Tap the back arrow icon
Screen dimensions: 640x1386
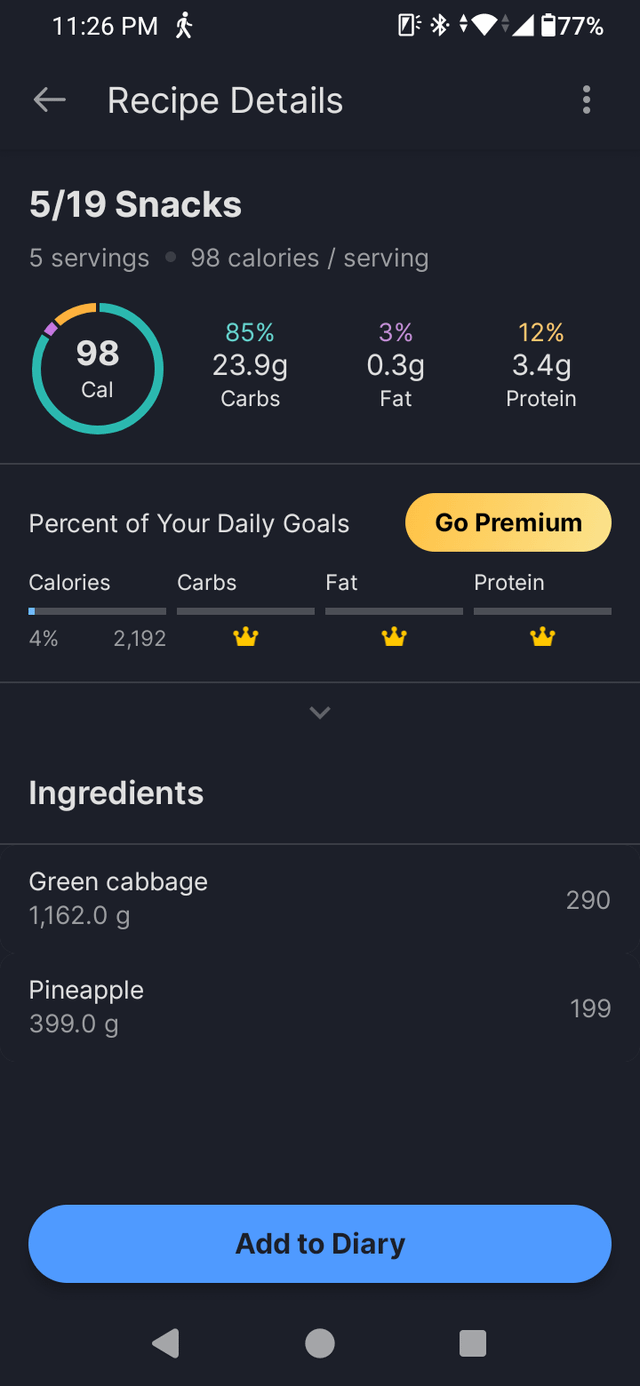(x=49, y=100)
